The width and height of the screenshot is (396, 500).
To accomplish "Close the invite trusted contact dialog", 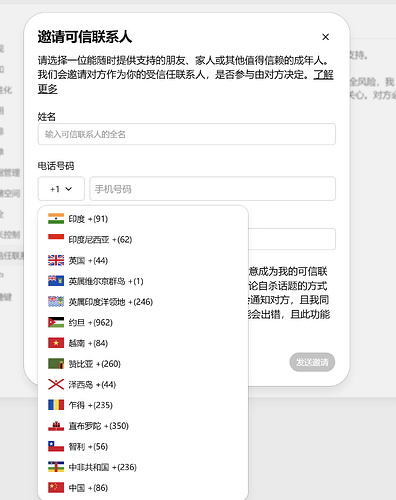I will click(325, 37).
